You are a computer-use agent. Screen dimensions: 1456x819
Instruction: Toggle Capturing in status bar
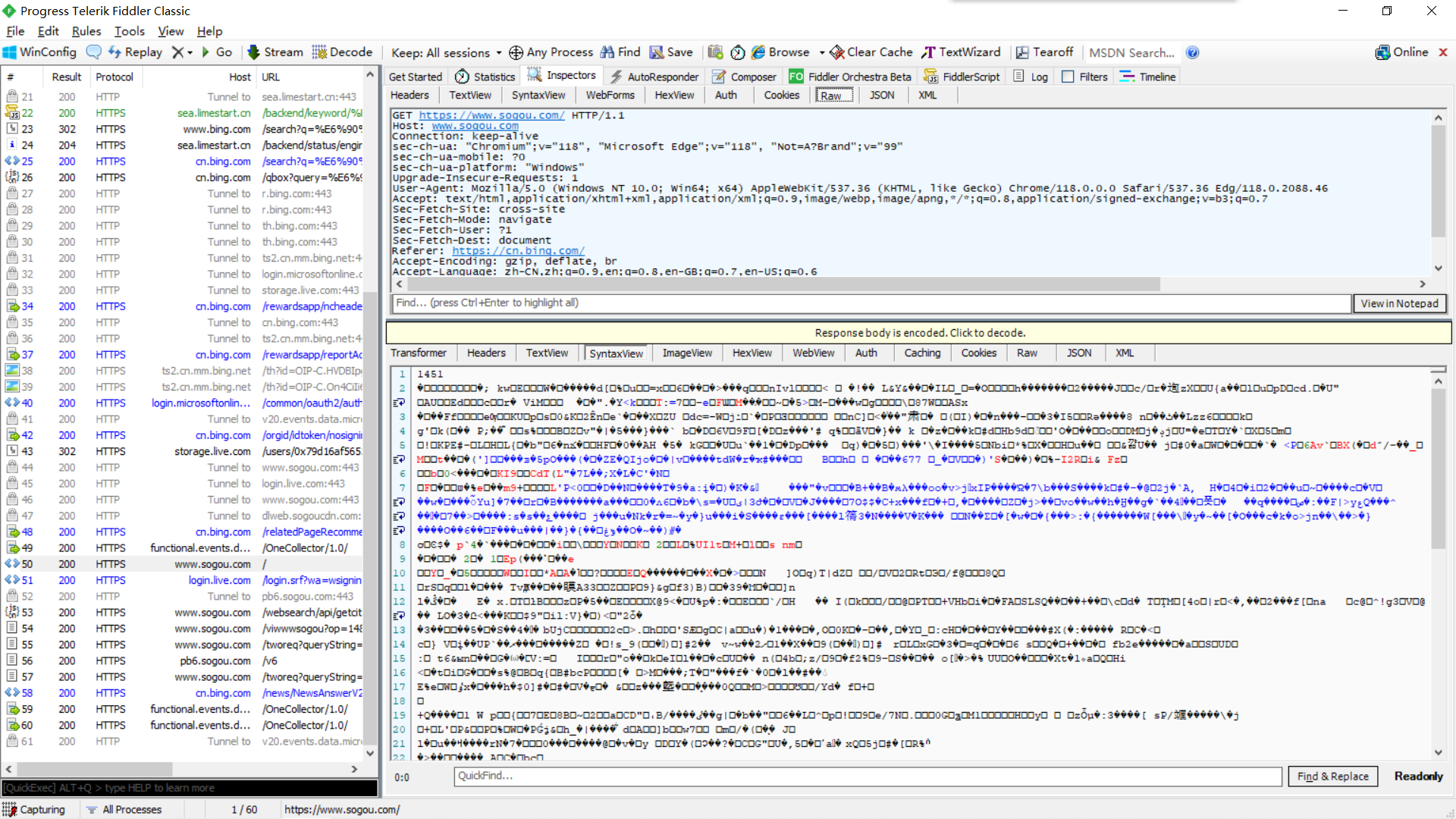34,809
